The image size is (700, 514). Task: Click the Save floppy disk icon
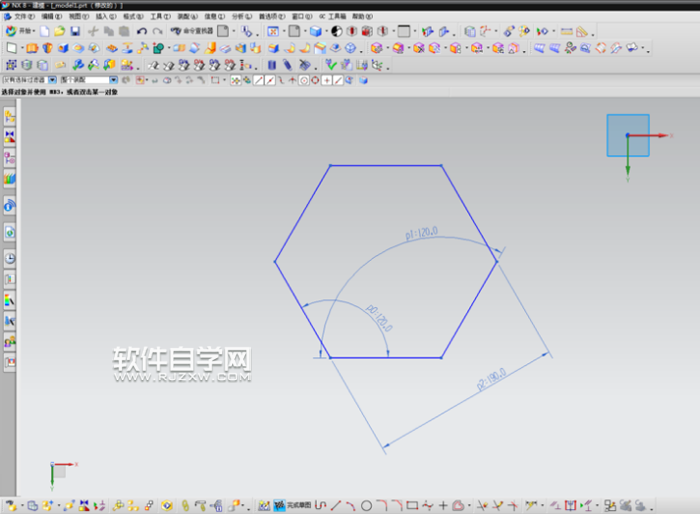click(75, 32)
